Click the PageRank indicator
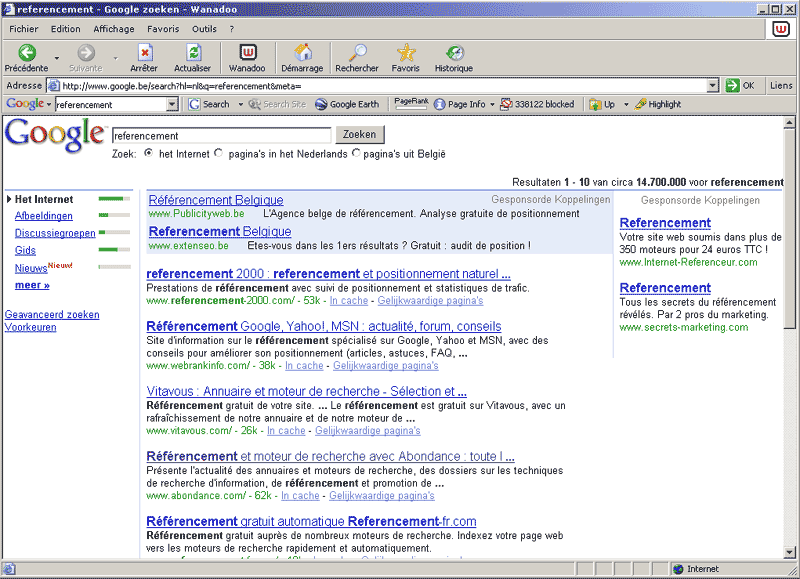 point(411,104)
